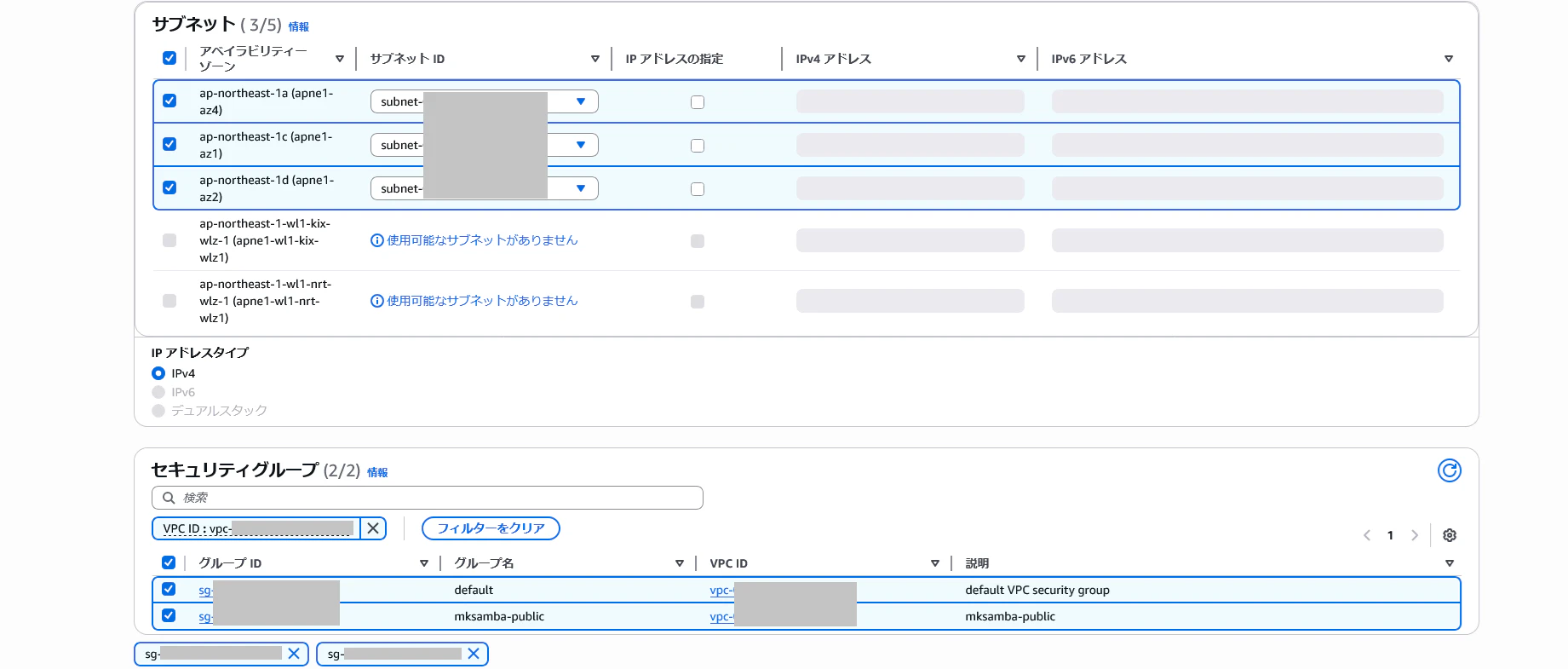The height and width of the screenshot is (669, 1568).
Task: Uncheck the default security group row
Action: (169, 589)
